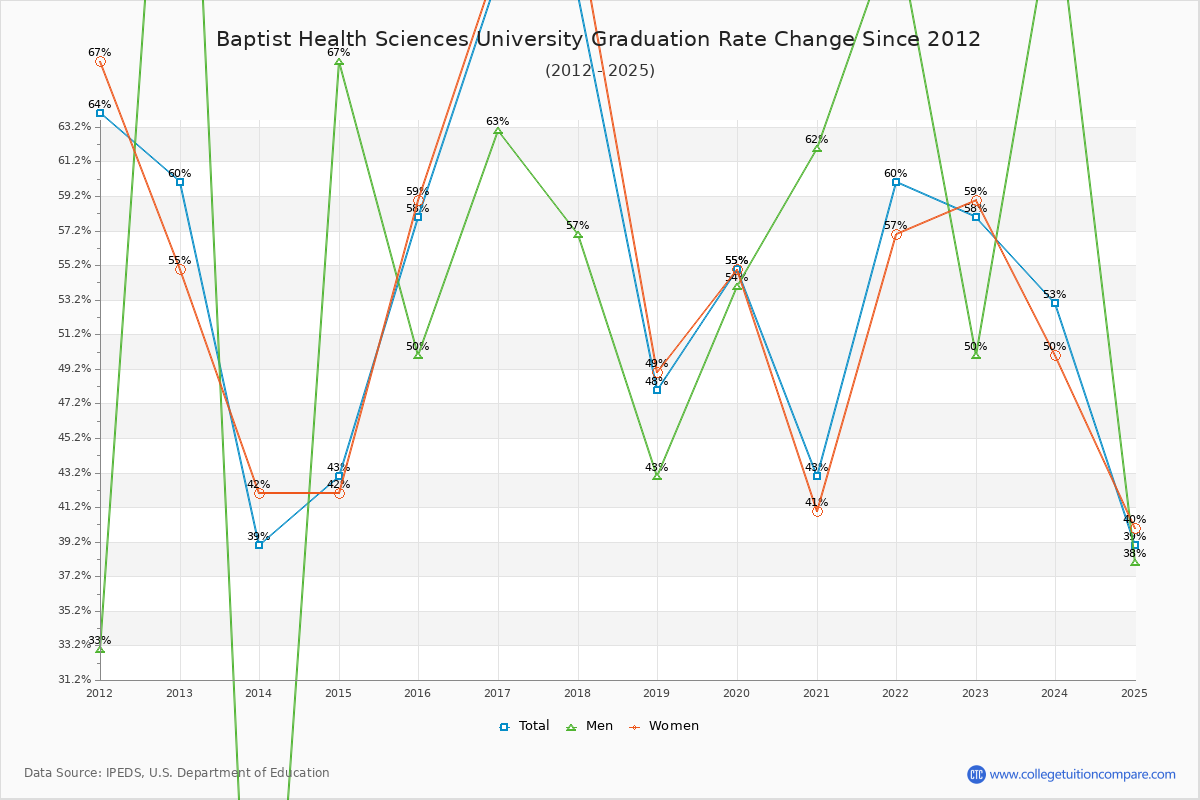The height and width of the screenshot is (800, 1200).
Task: Click the 2017 x-axis label
Action: click(x=498, y=692)
